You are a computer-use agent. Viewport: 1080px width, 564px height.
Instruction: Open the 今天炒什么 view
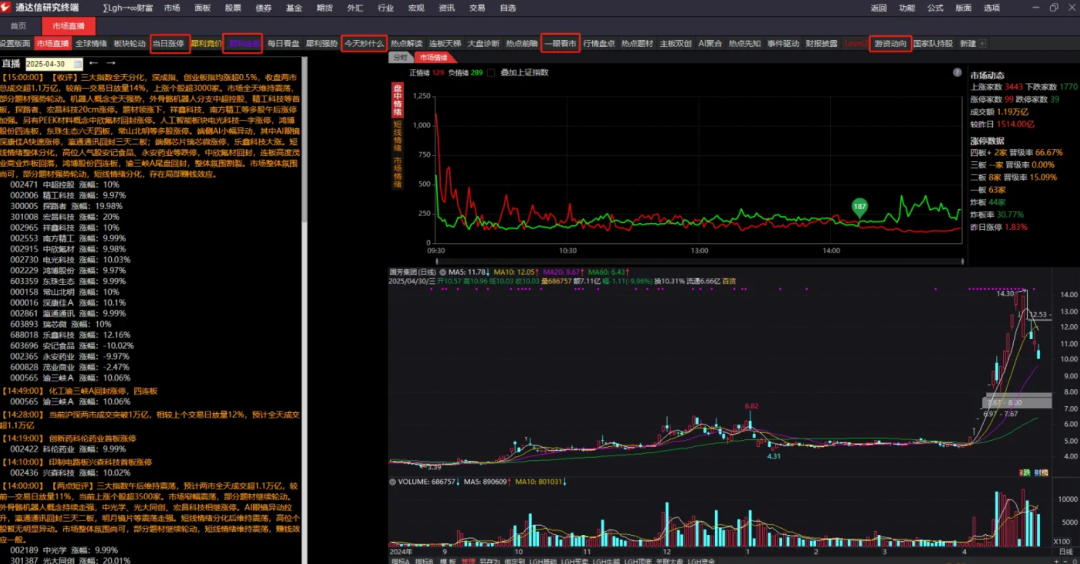click(364, 43)
